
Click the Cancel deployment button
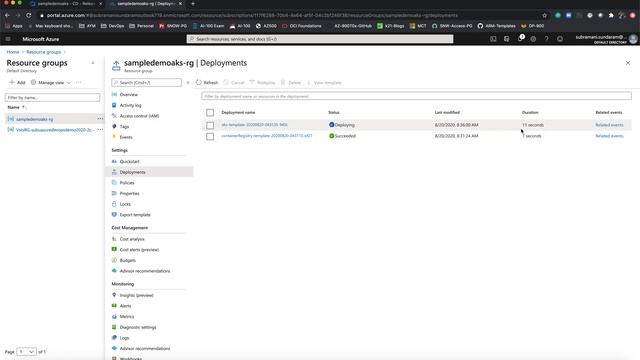coord(233,82)
